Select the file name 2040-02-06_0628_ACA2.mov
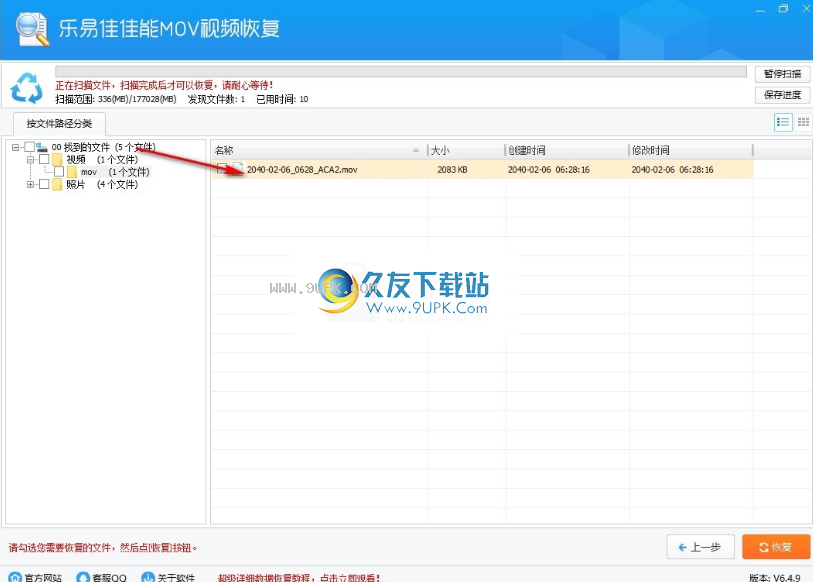Image resolution: width=813 pixels, height=582 pixels. pyautogui.click(x=302, y=170)
